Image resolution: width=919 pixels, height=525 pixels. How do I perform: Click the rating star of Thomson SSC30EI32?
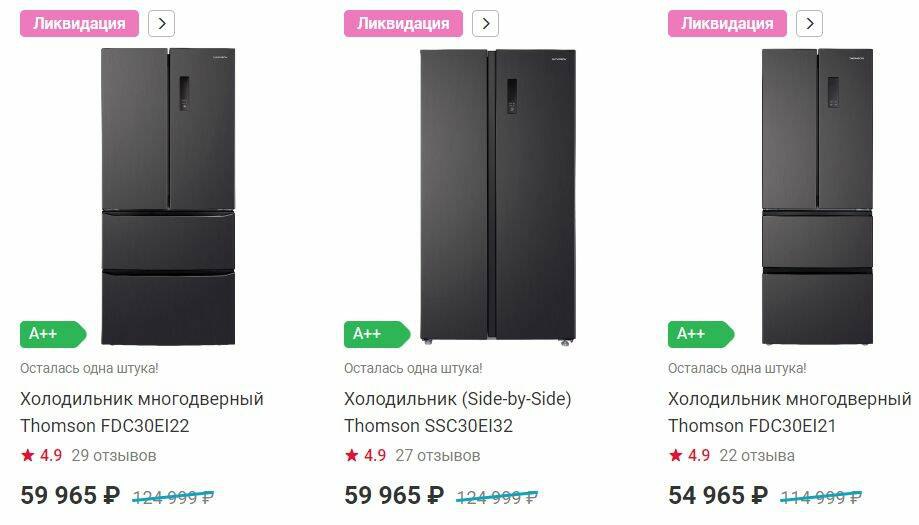(352, 456)
